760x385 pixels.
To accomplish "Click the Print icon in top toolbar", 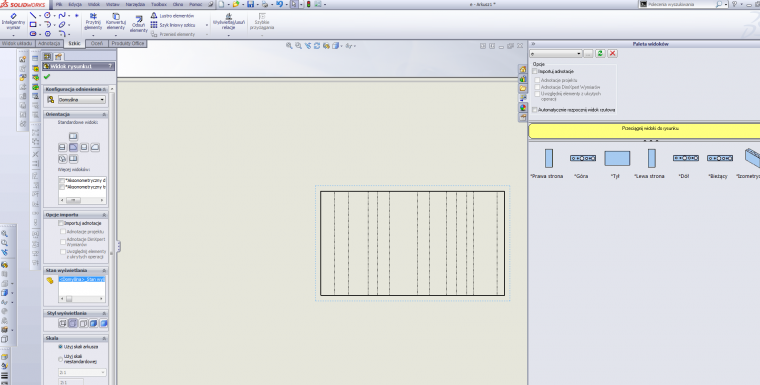I will [x=265, y=4].
